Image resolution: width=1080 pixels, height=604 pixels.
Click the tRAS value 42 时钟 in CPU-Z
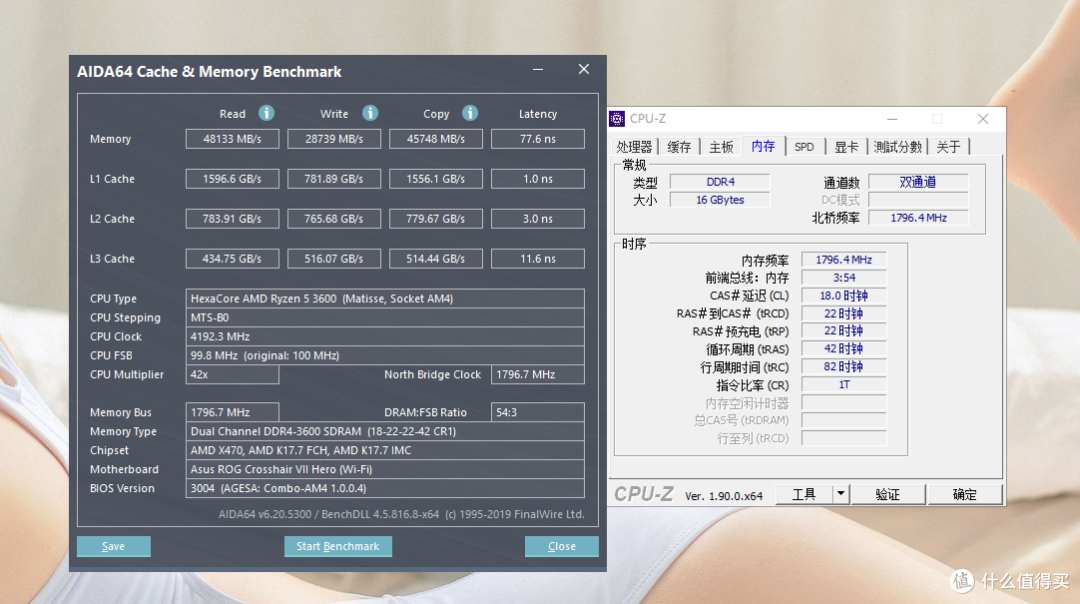pos(844,348)
